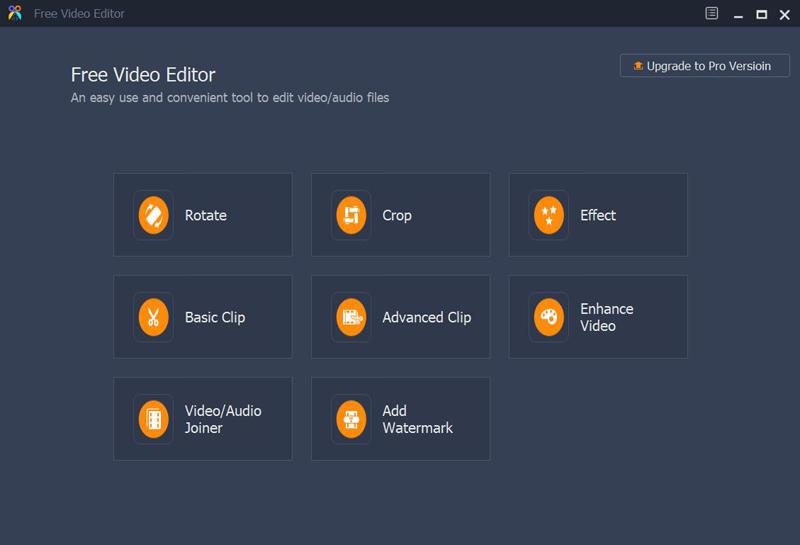The height and width of the screenshot is (545, 800).
Task: Choose the Crop text label
Action: click(396, 215)
